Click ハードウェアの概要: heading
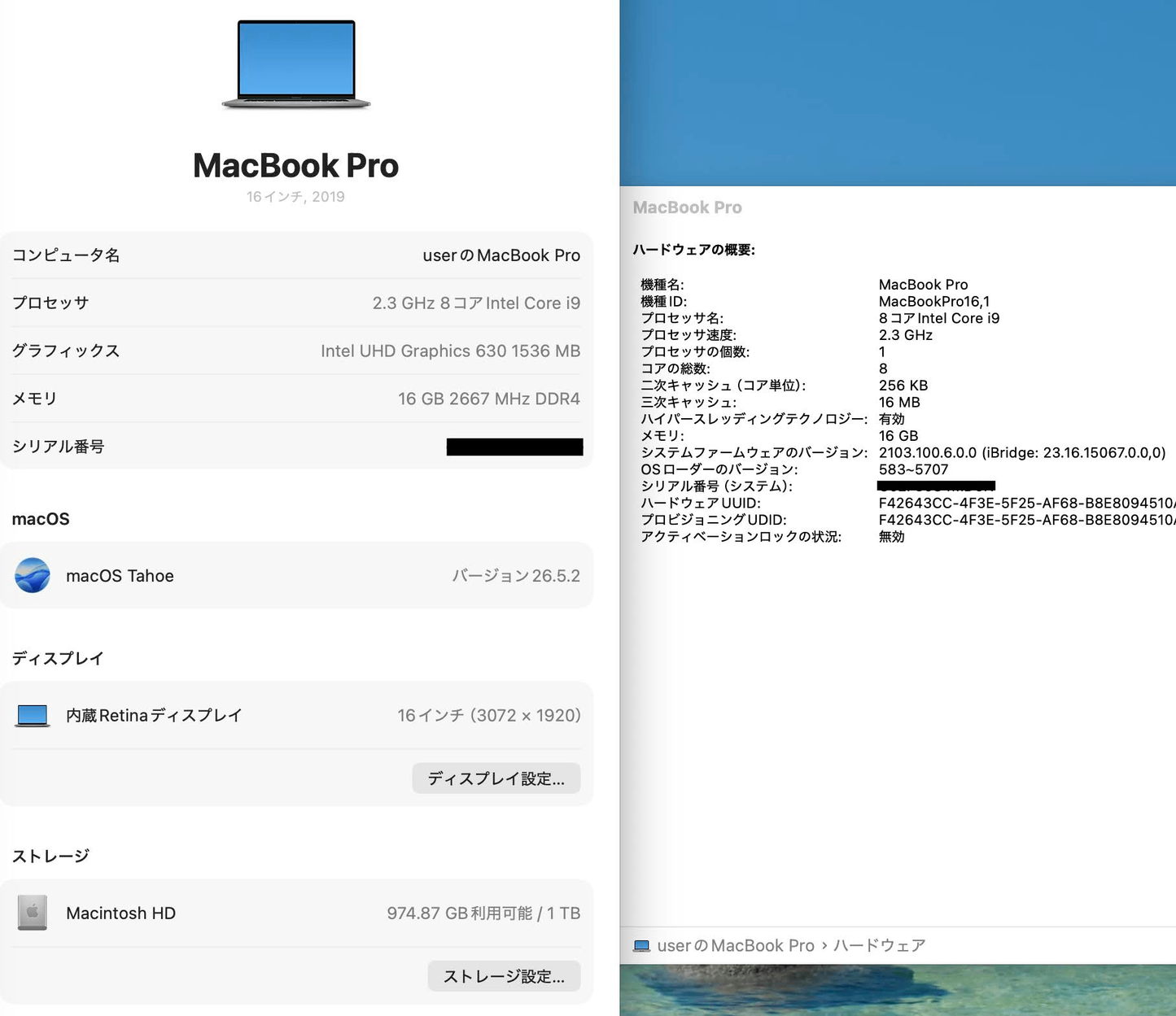 pos(694,250)
